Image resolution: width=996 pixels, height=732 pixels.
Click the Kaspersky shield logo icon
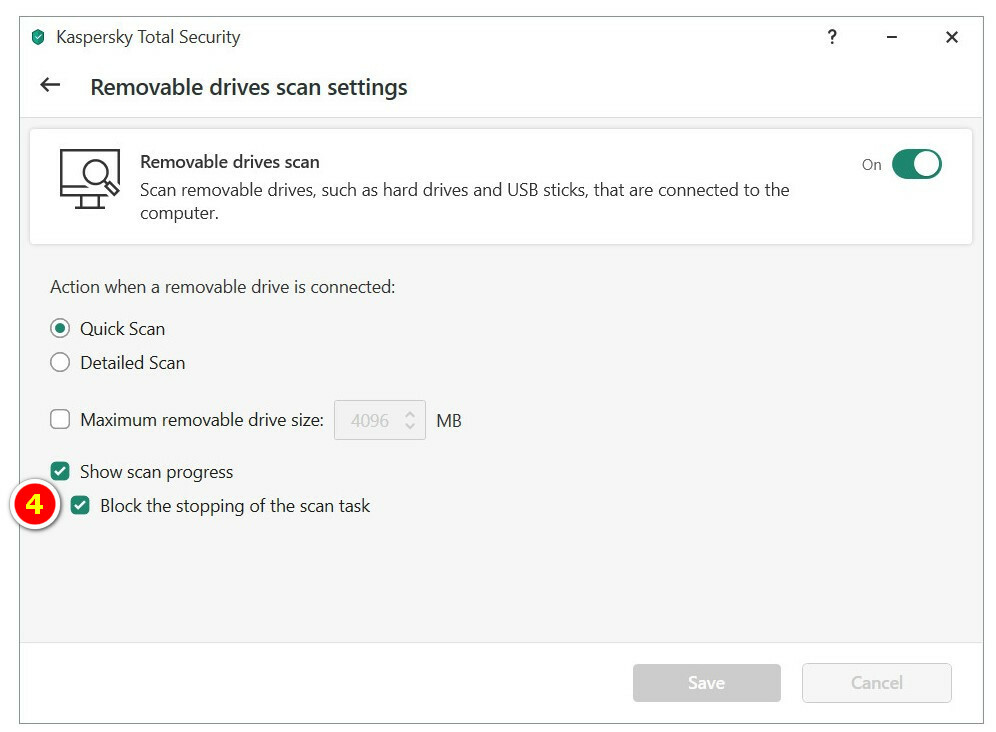point(38,38)
